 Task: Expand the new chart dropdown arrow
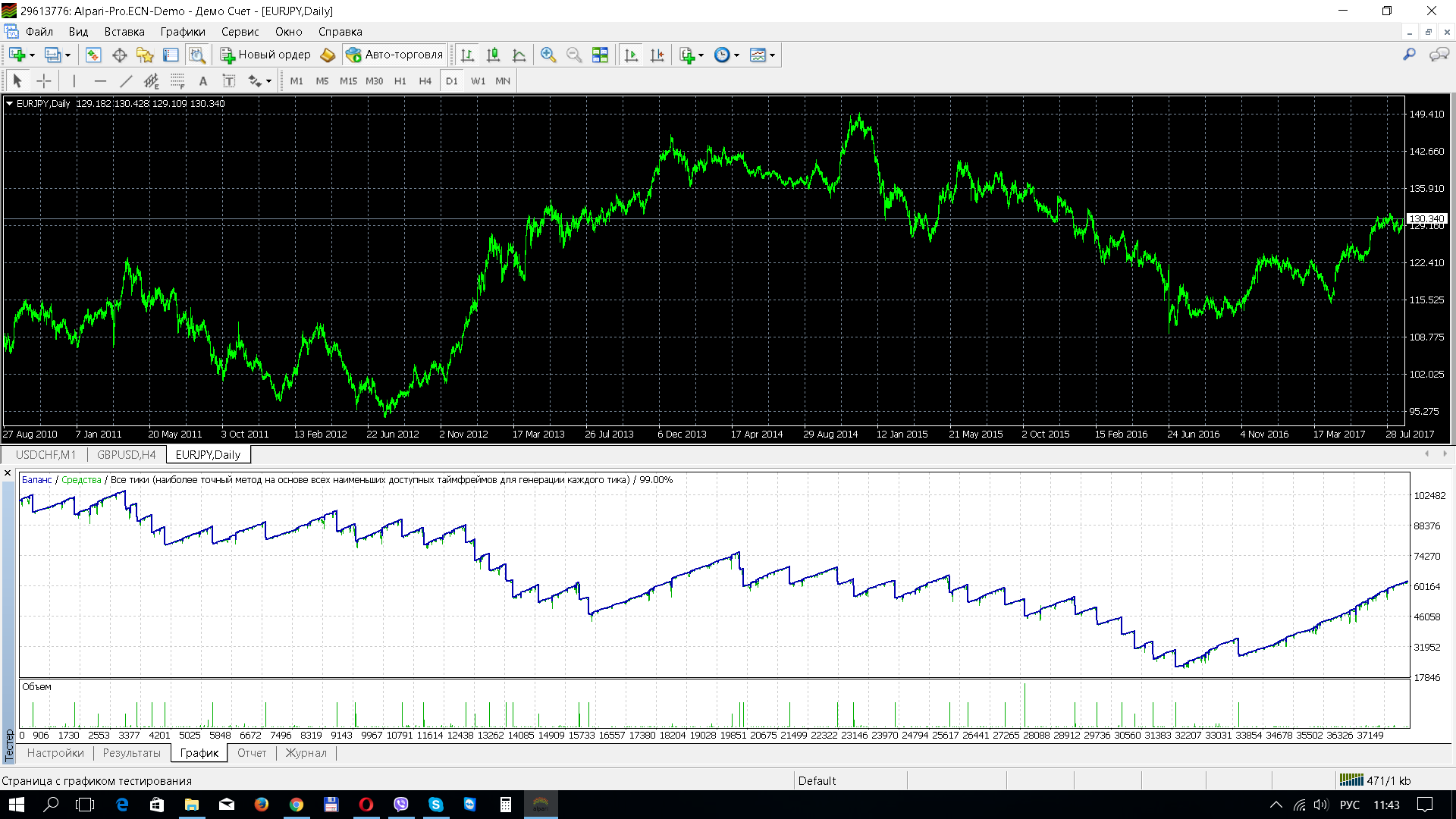pyautogui.click(x=32, y=55)
